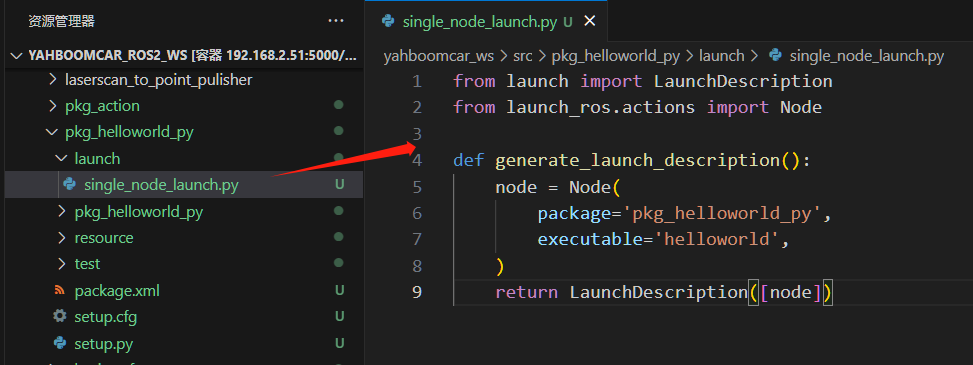Click the gear icon next to setup.cfg
973x365 pixels.
pos(60,317)
